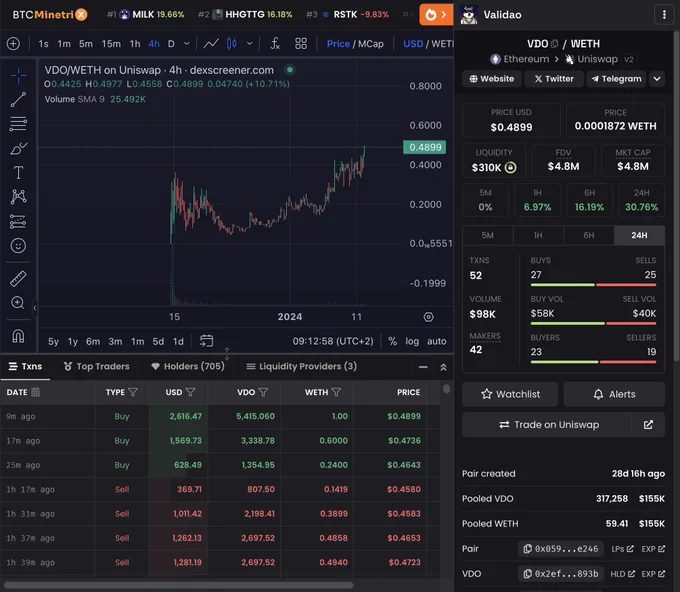Image resolution: width=680 pixels, height=592 pixels.
Task: Set price Alerts
Action: point(614,394)
